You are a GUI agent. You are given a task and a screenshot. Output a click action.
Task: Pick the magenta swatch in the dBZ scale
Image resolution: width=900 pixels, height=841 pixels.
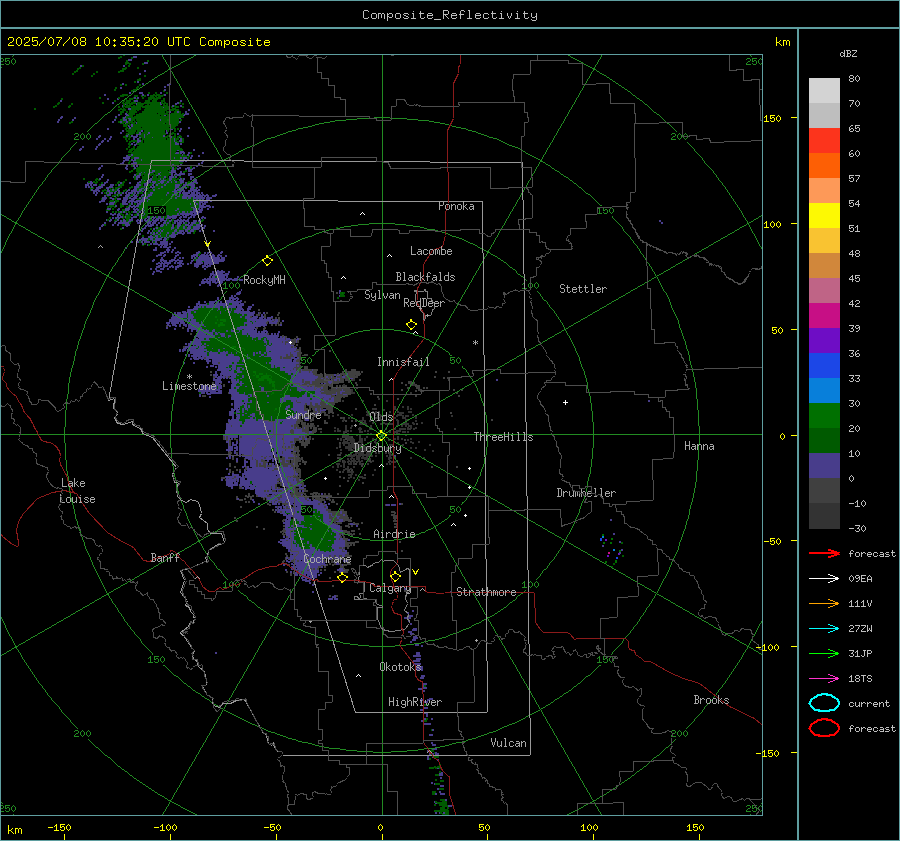[824, 315]
